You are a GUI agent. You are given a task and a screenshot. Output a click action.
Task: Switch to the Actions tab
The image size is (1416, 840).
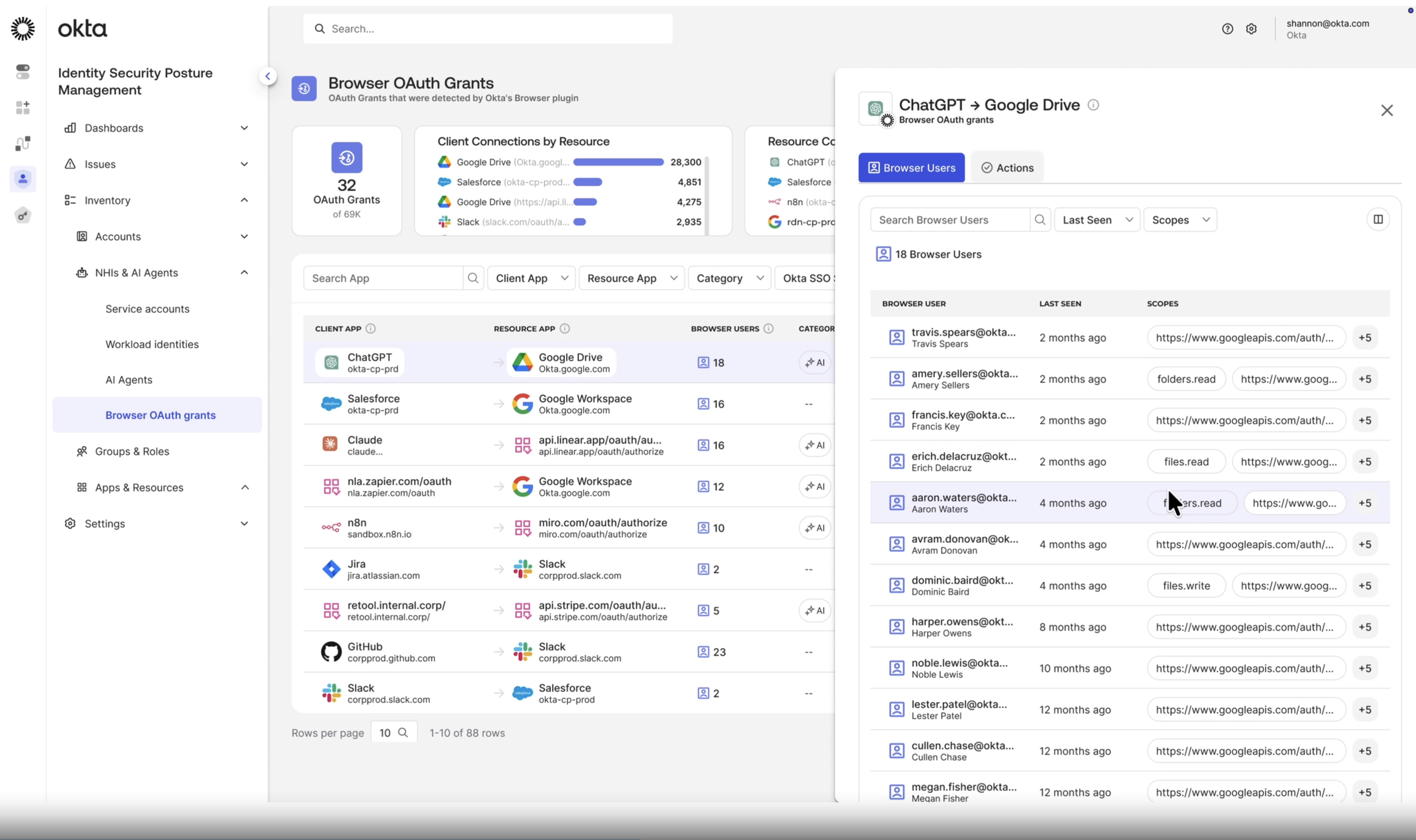pos(1007,167)
